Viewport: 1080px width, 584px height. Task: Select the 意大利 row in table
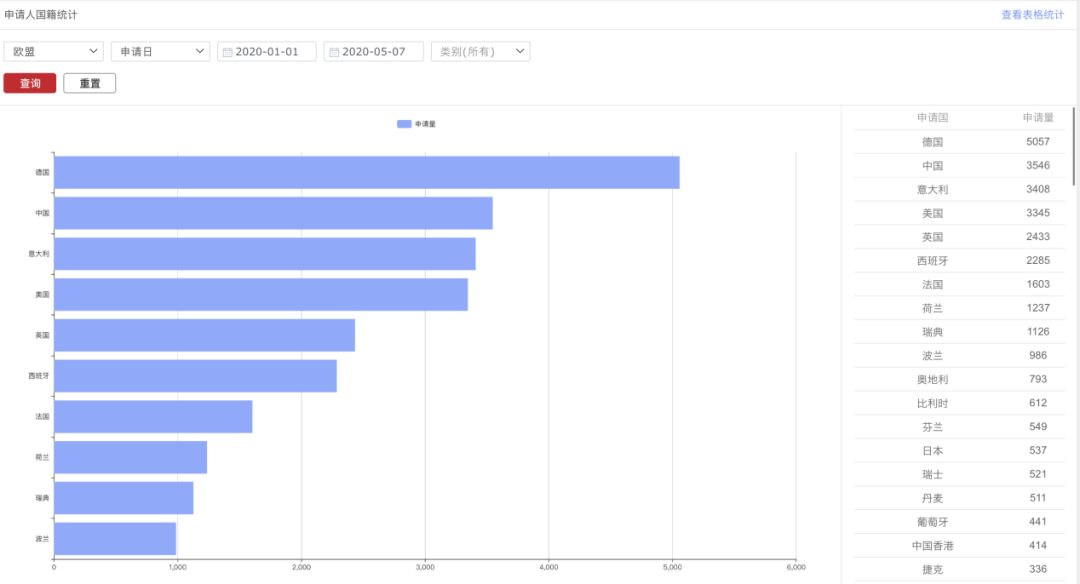click(x=959, y=189)
